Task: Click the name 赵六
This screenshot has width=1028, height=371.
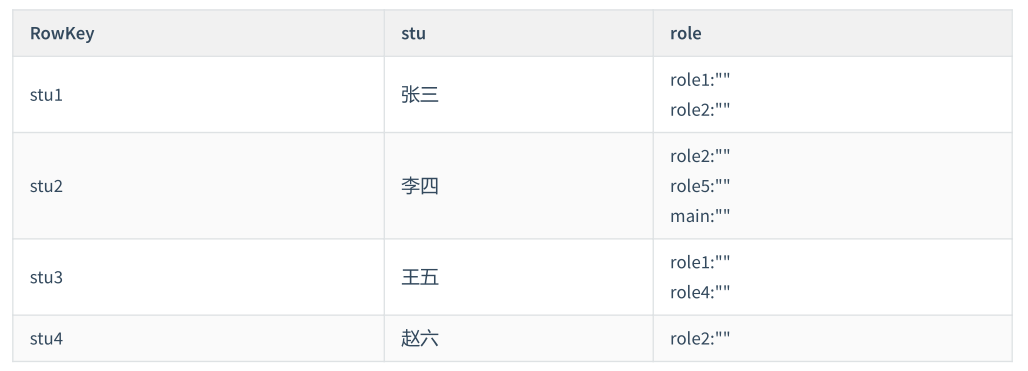Action: [420, 339]
